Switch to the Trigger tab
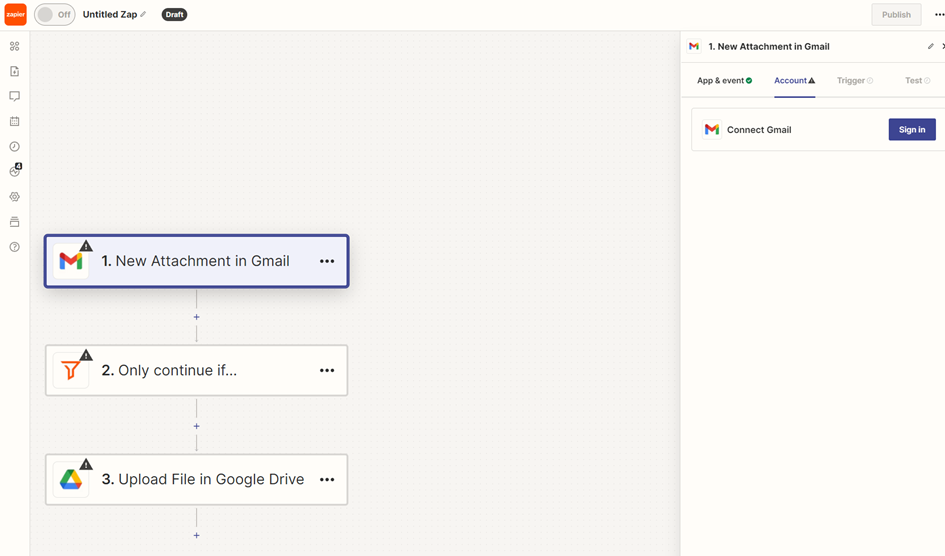945x556 pixels. point(855,80)
